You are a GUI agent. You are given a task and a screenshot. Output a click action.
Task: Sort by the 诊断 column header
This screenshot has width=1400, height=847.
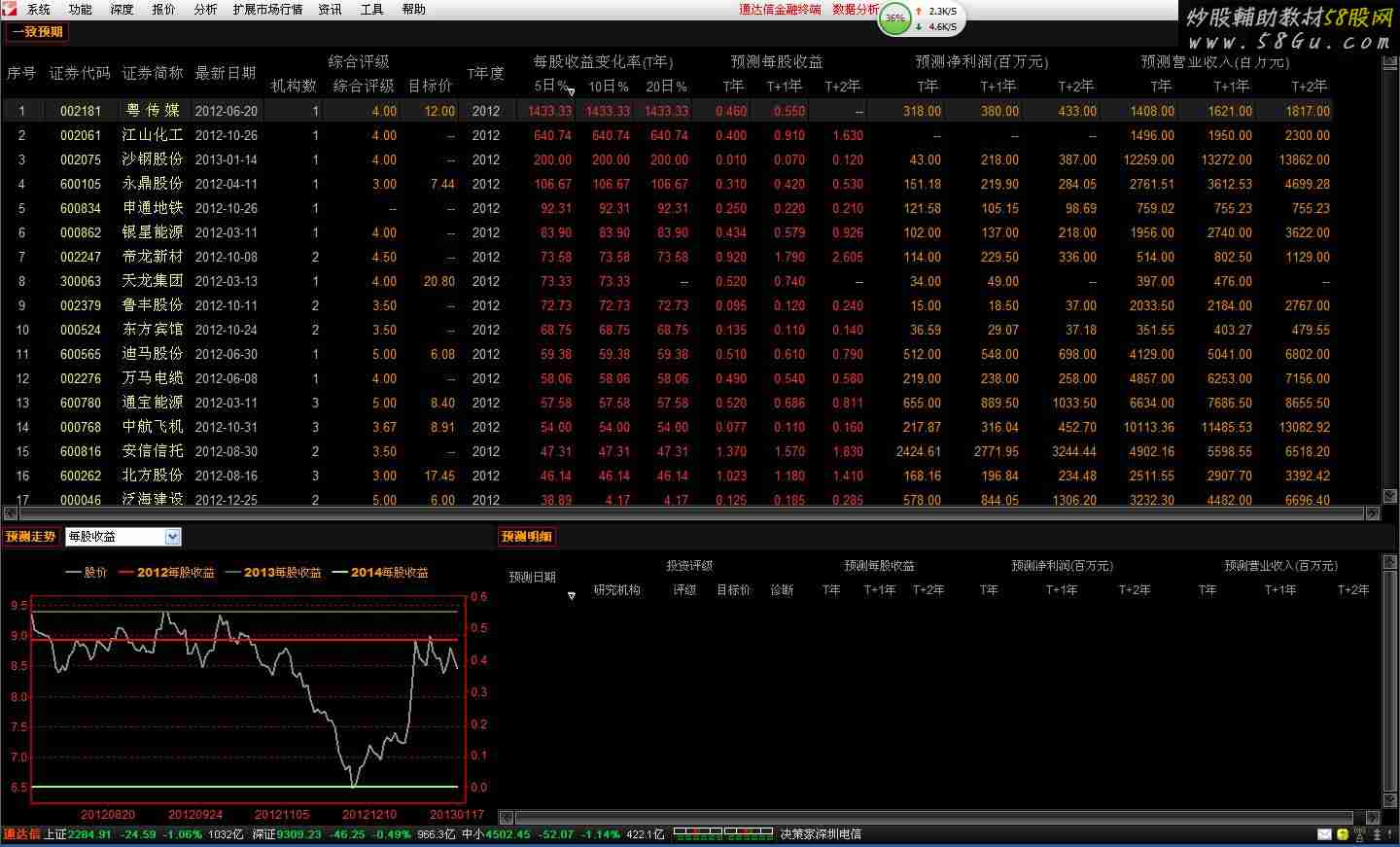click(x=782, y=590)
